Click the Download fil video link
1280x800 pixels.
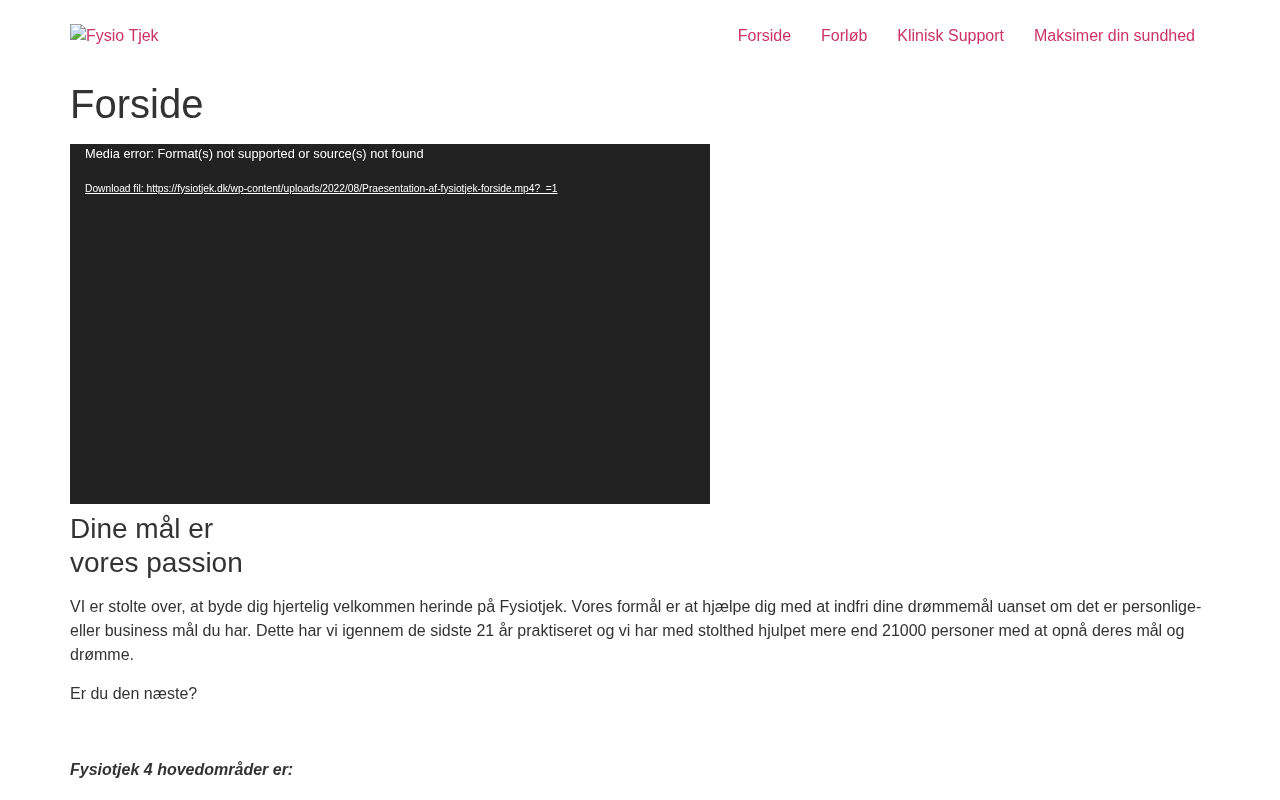pos(321,188)
